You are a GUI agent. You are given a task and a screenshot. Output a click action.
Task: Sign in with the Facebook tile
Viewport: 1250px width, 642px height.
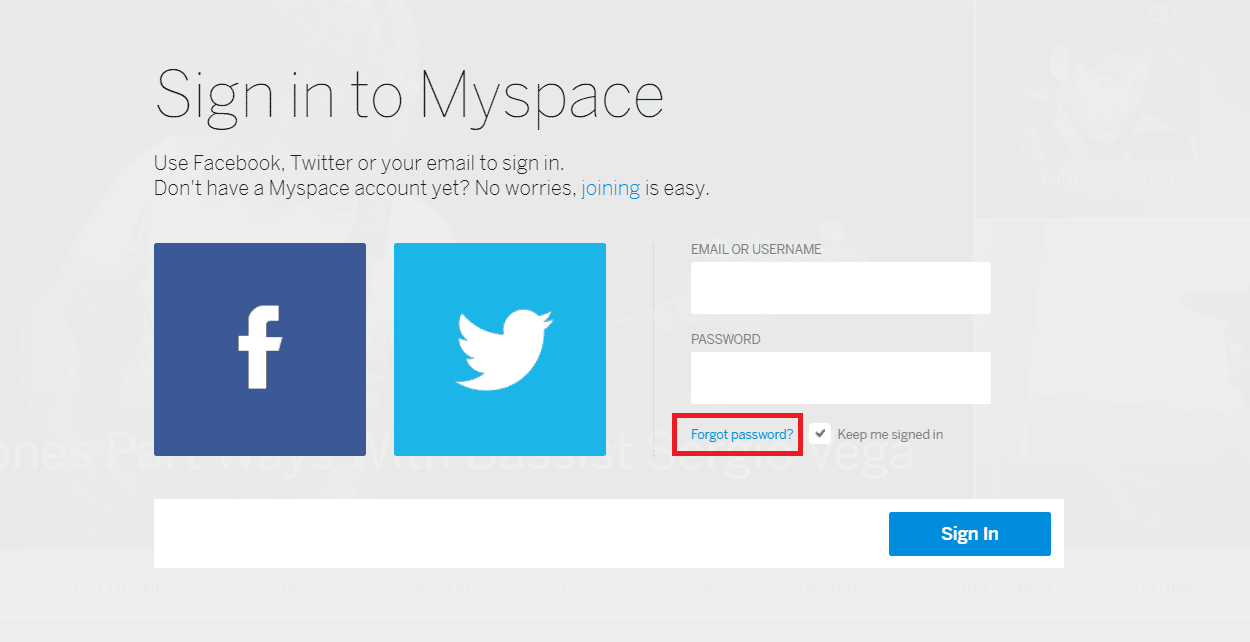(x=260, y=349)
